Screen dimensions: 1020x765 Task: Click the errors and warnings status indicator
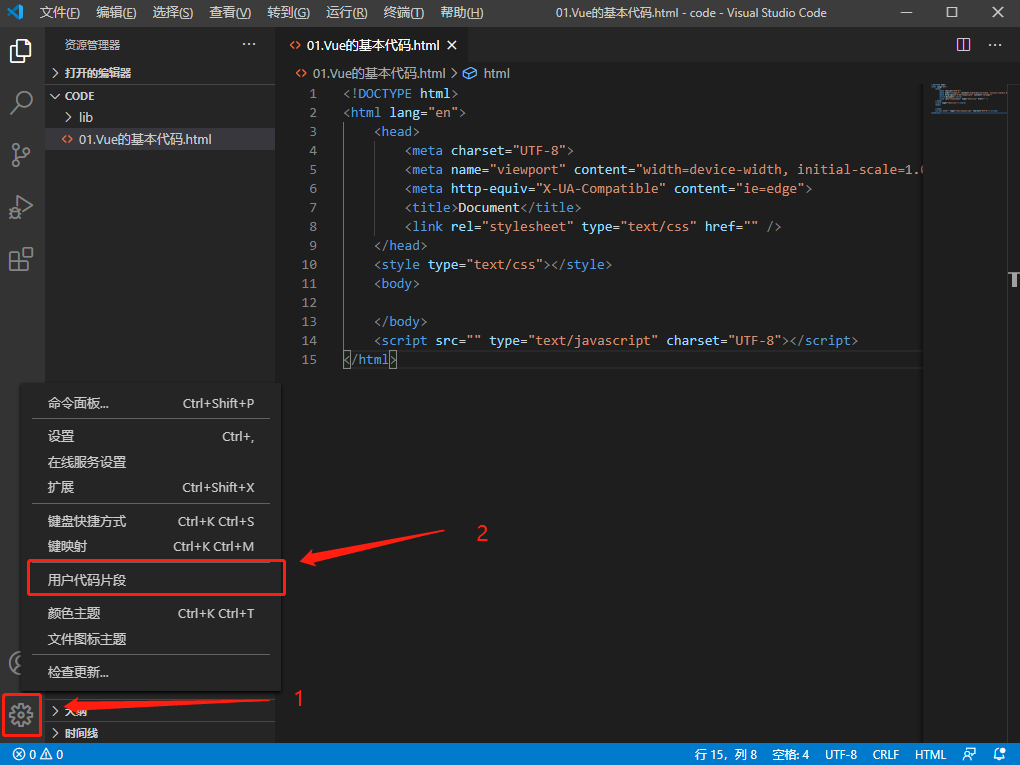point(38,755)
